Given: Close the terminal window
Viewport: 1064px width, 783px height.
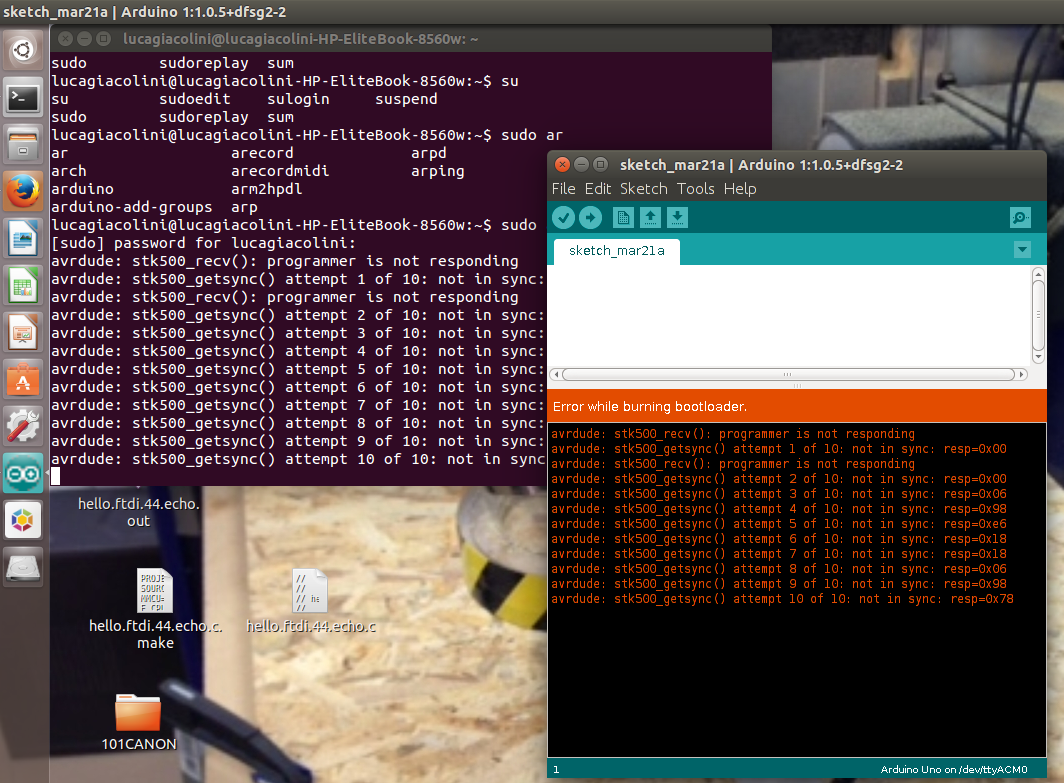Looking at the screenshot, I should pos(65,39).
